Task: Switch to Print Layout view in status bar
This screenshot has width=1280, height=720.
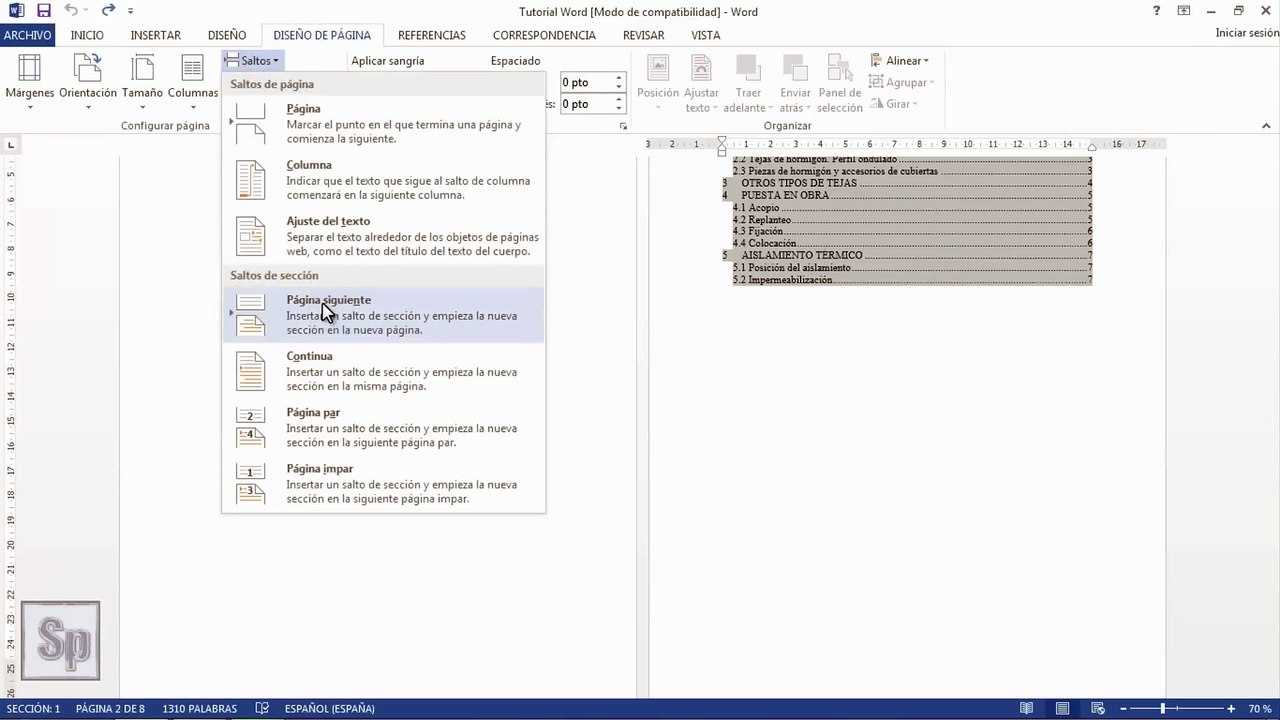Action: point(1062,708)
